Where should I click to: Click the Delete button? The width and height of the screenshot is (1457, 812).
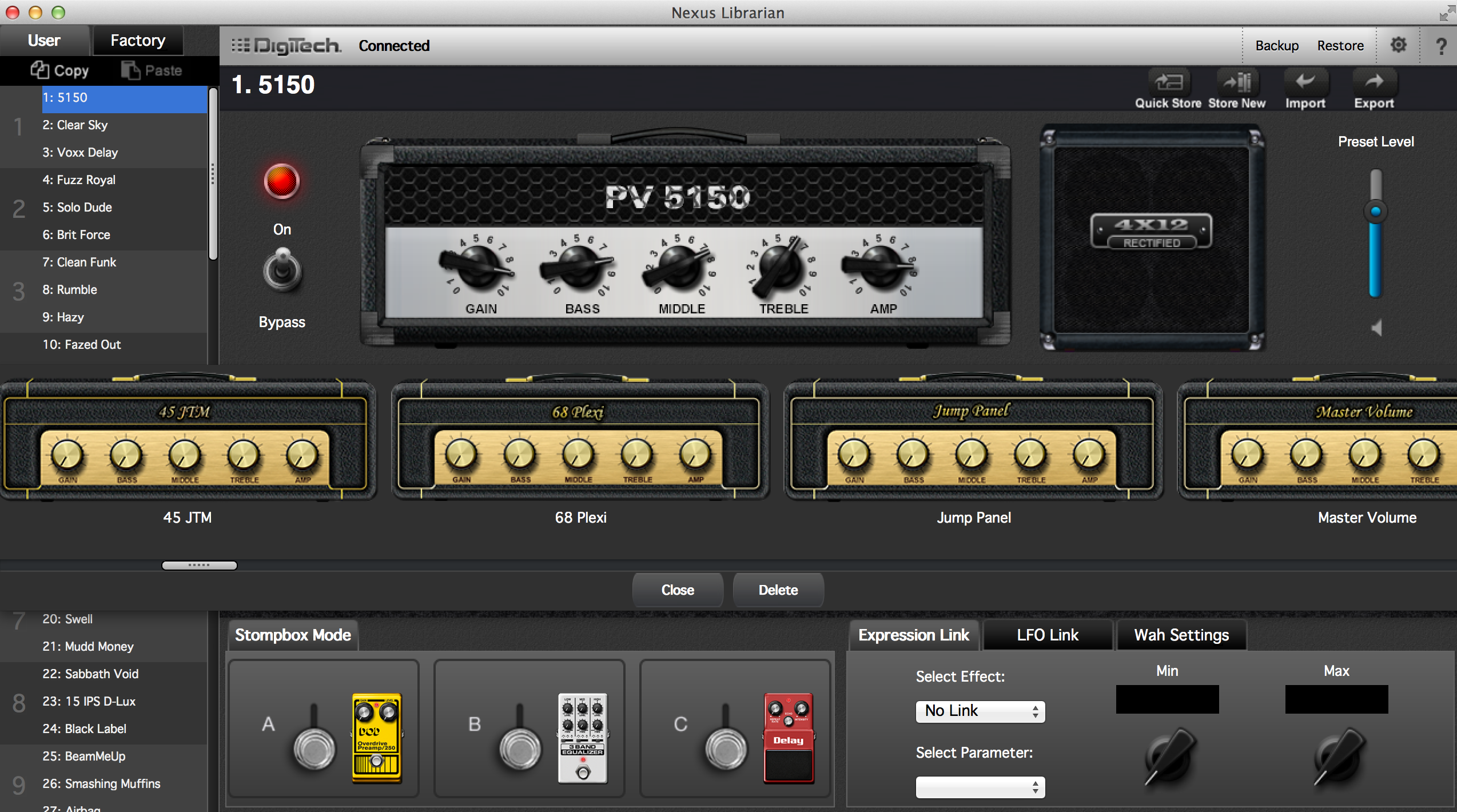(778, 590)
